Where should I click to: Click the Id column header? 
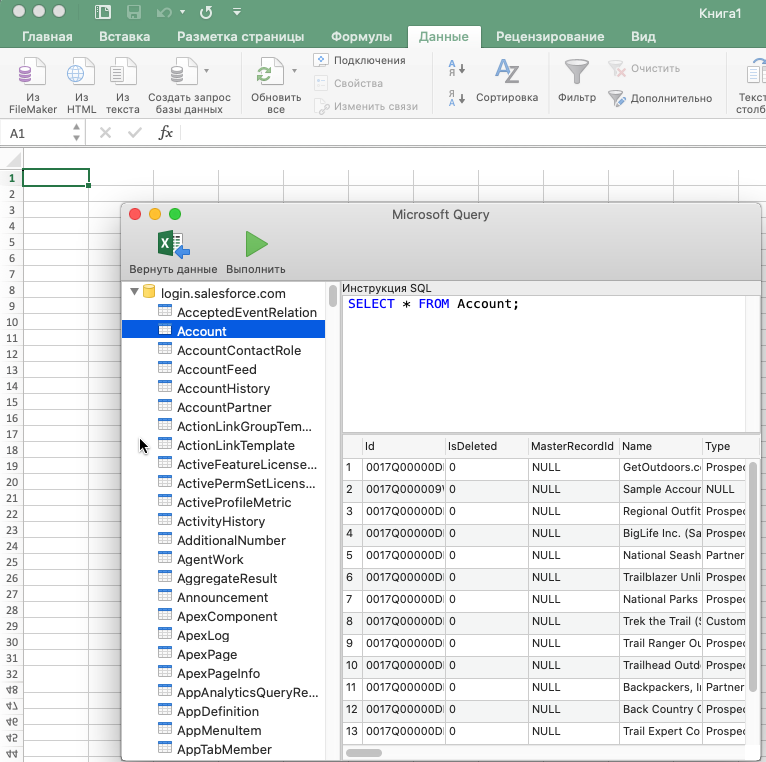tap(404, 446)
